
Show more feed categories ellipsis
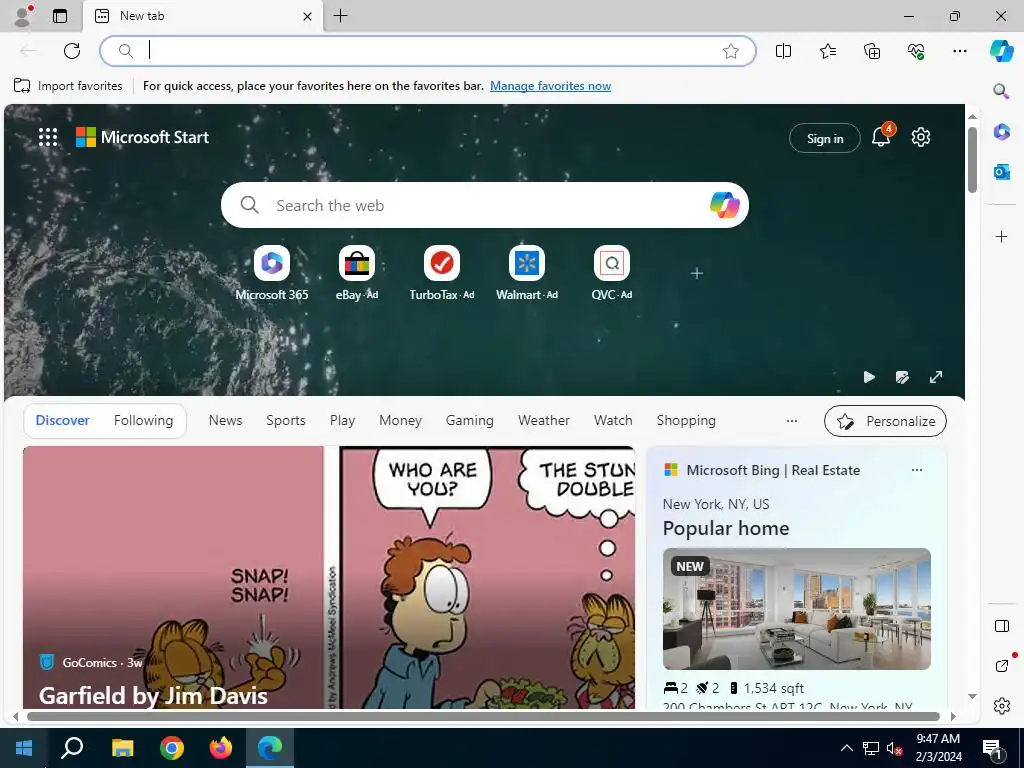coord(792,421)
